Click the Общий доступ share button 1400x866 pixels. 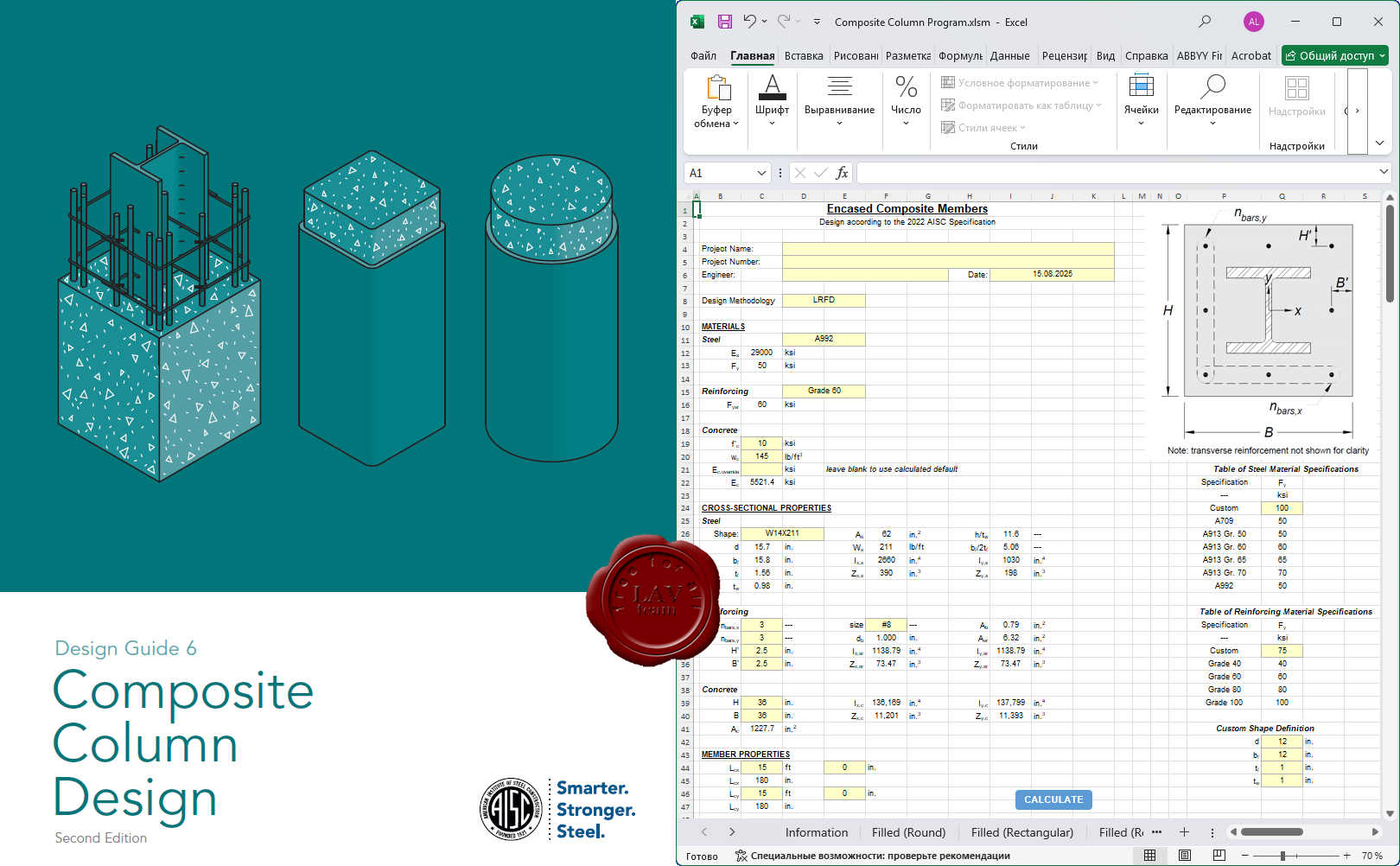pyautogui.click(x=1335, y=55)
